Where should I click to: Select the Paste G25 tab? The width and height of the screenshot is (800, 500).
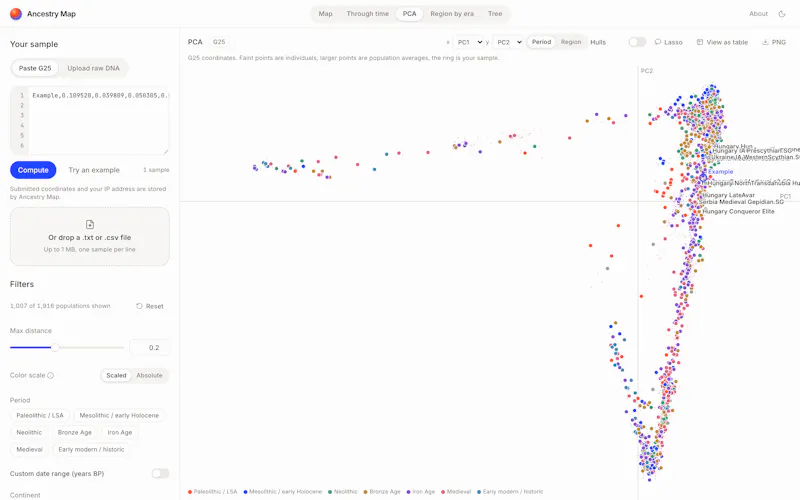coord(35,68)
